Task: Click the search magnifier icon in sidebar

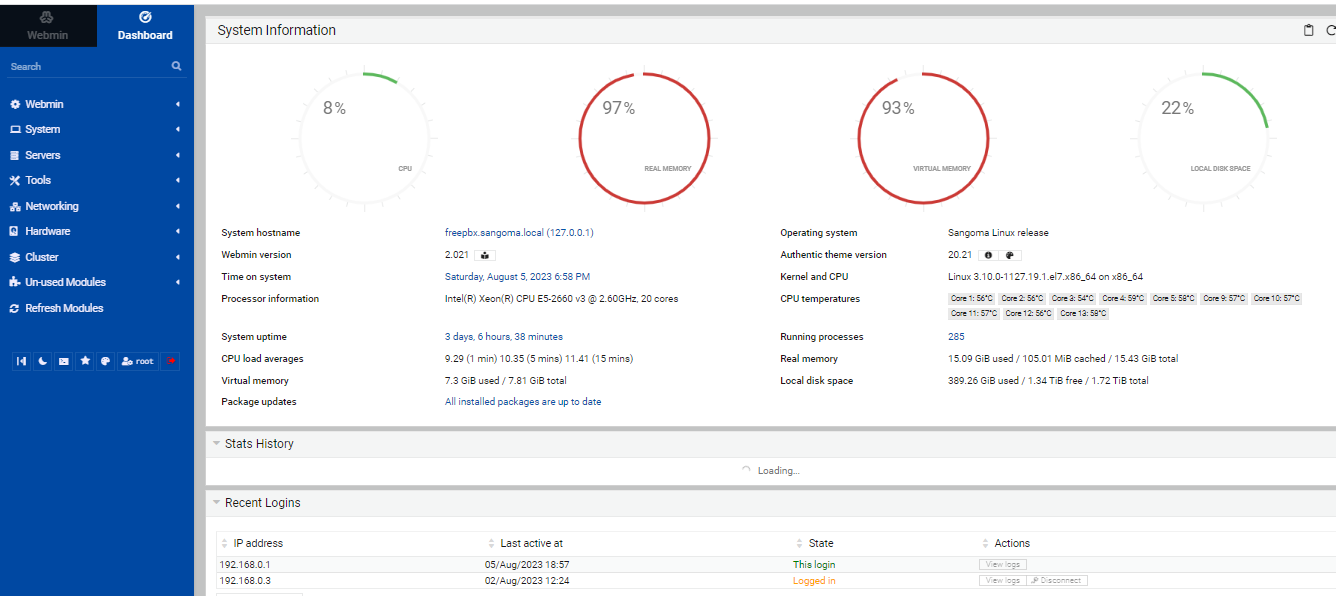Action: pos(176,66)
